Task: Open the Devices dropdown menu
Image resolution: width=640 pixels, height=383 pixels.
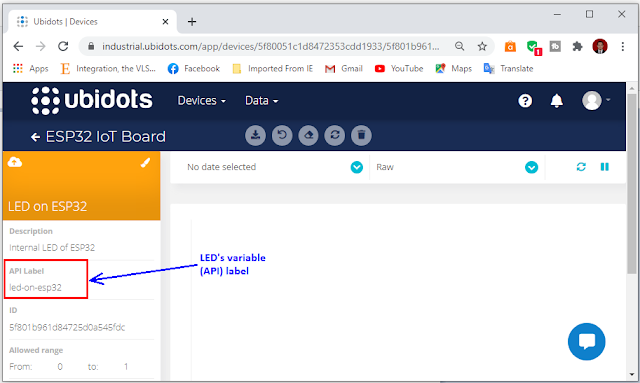Action: [202, 101]
